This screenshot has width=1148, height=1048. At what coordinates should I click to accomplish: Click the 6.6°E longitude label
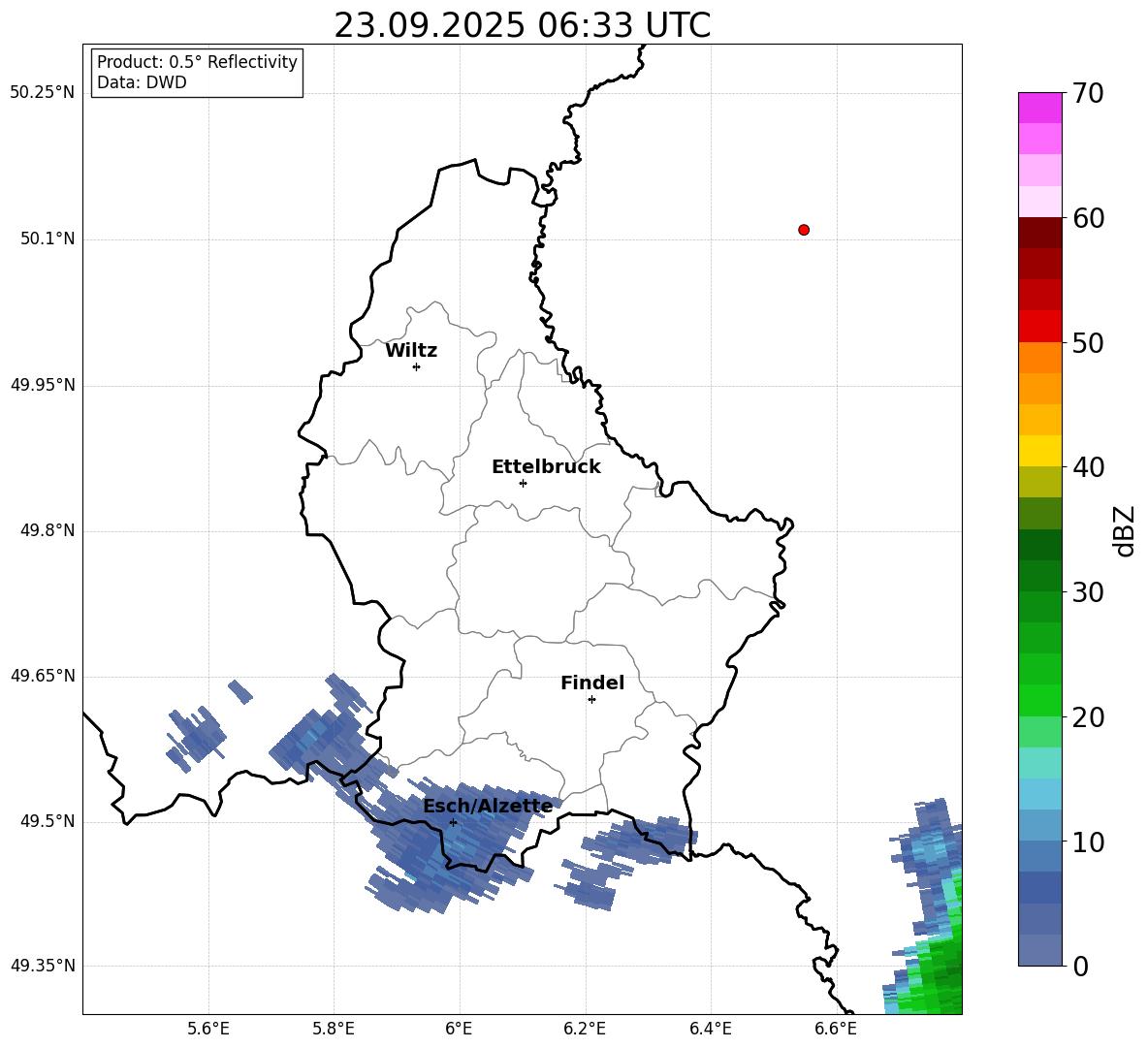(x=836, y=1029)
